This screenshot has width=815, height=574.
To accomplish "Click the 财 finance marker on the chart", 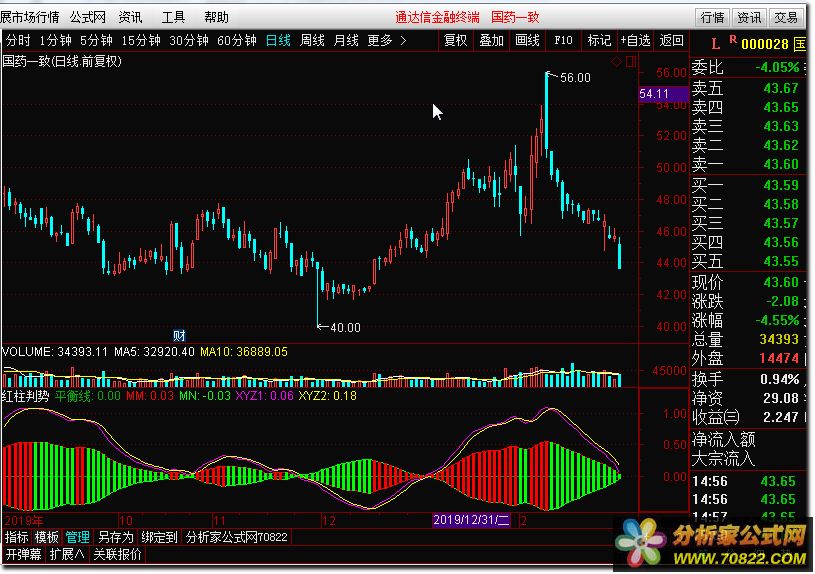I will click(180, 334).
